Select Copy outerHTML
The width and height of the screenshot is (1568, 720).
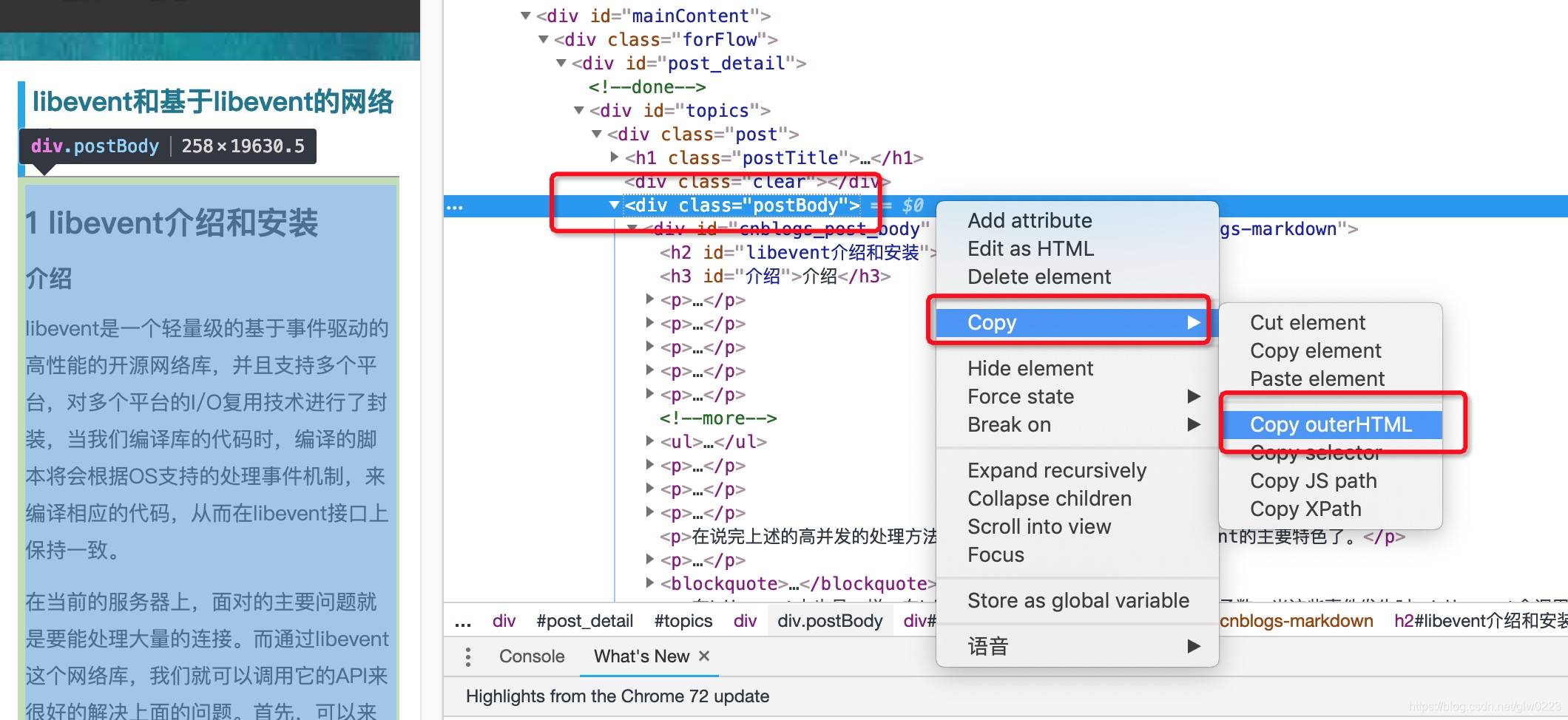1331,424
